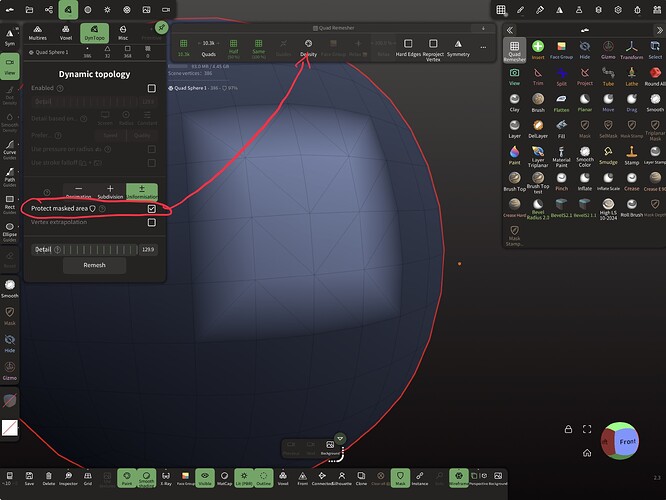The height and width of the screenshot is (500, 666).
Task: Collapse tools panel with left double chevron
Action: click(510, 30)
